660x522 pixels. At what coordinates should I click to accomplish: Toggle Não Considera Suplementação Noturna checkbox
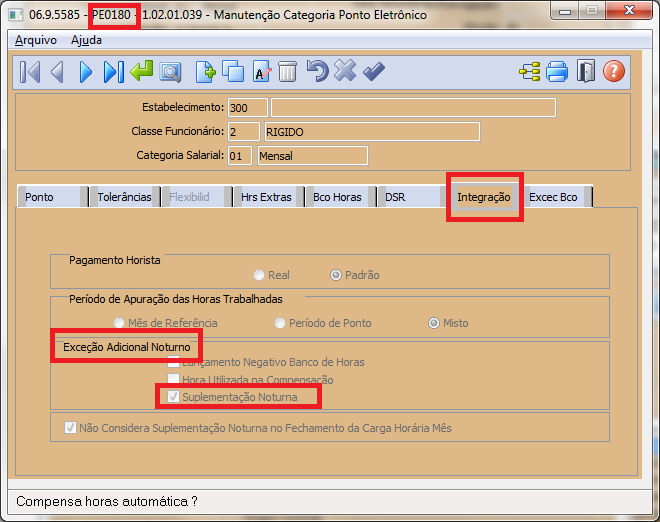(70, 428)
